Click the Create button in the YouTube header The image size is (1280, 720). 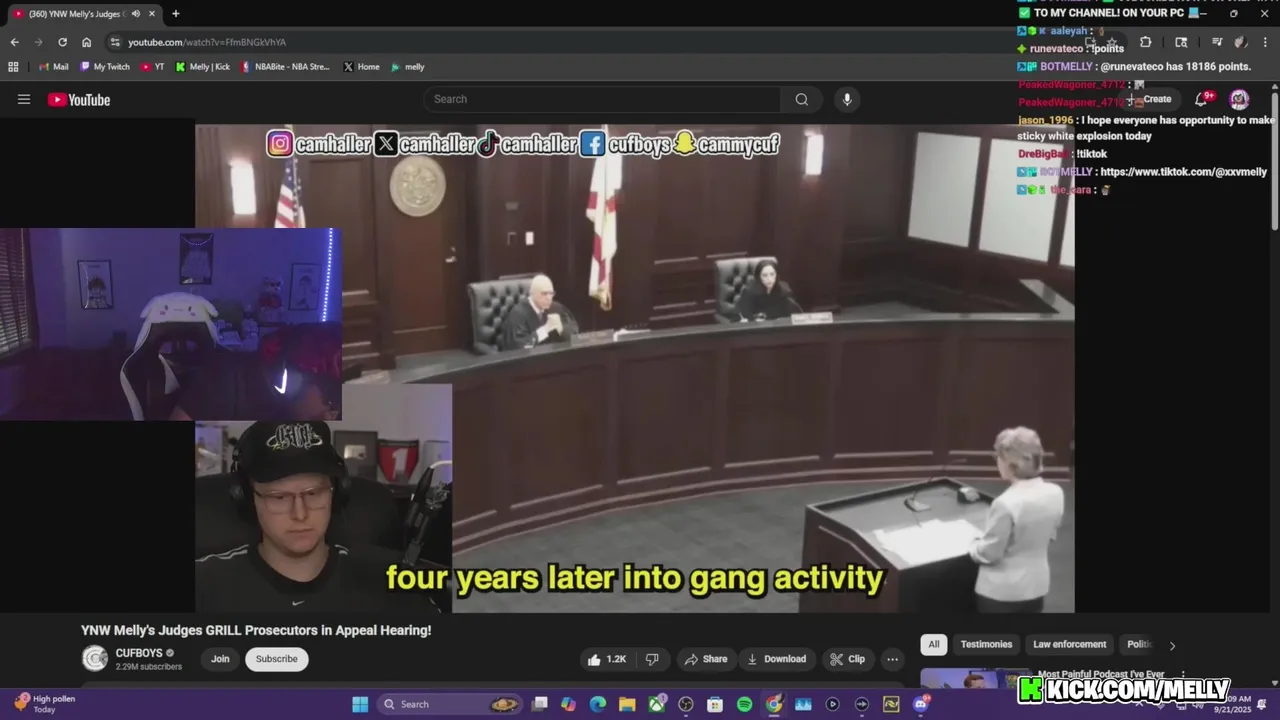click(x=1151, y=99)
